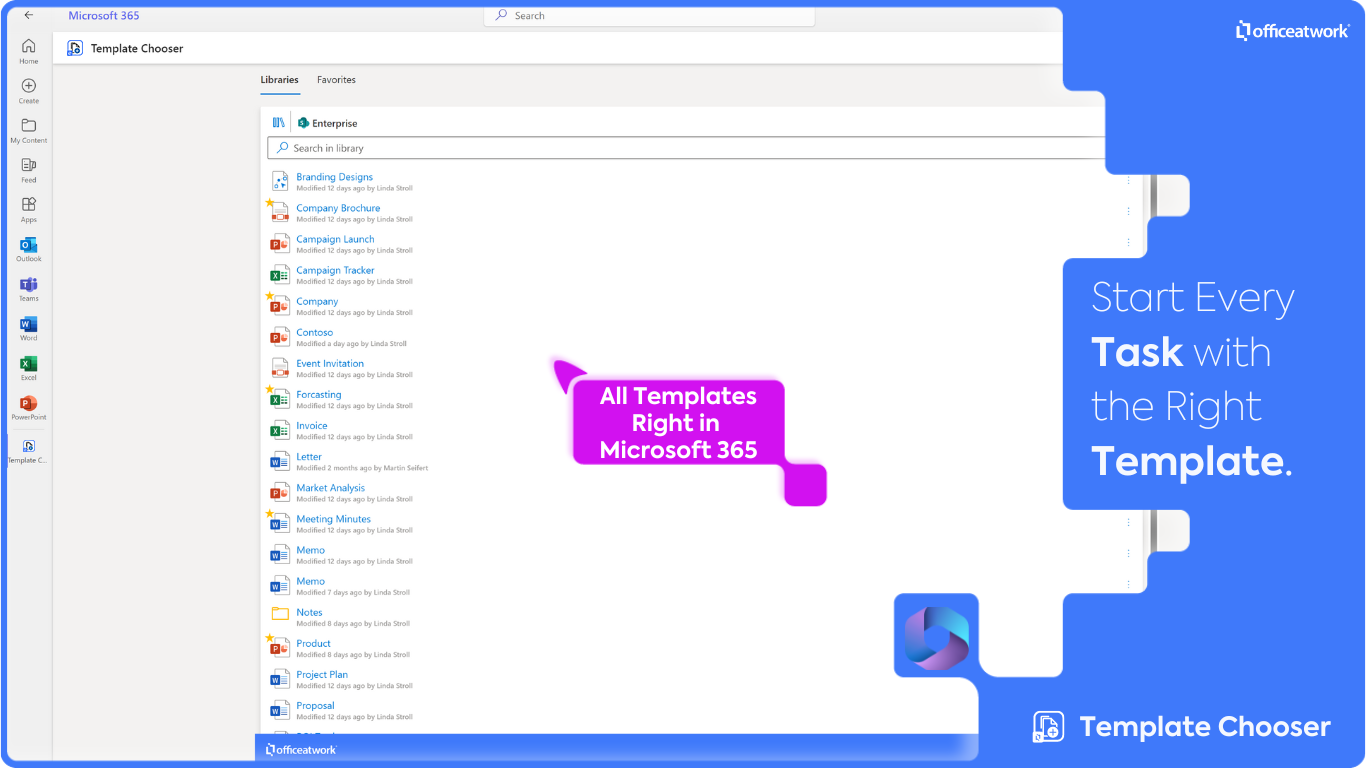Viewport: 1366px width, 768px height.
Task: Open the Company template name
Action: [x=317, y=301]
